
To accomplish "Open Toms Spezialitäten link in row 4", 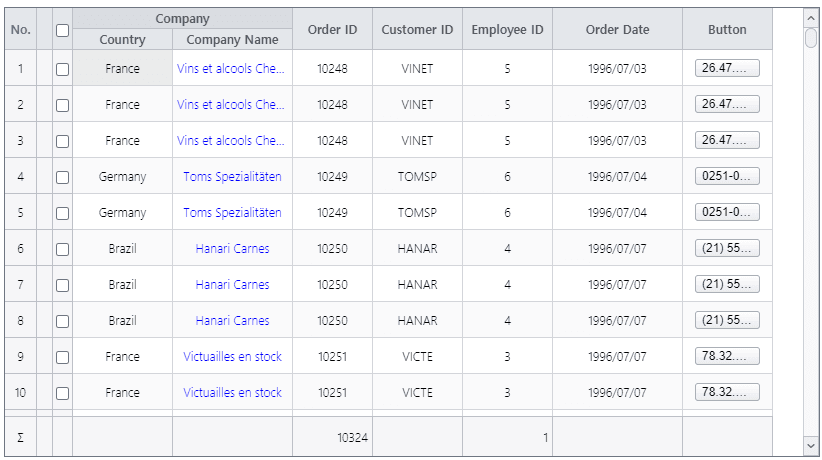I will (232, 177).
